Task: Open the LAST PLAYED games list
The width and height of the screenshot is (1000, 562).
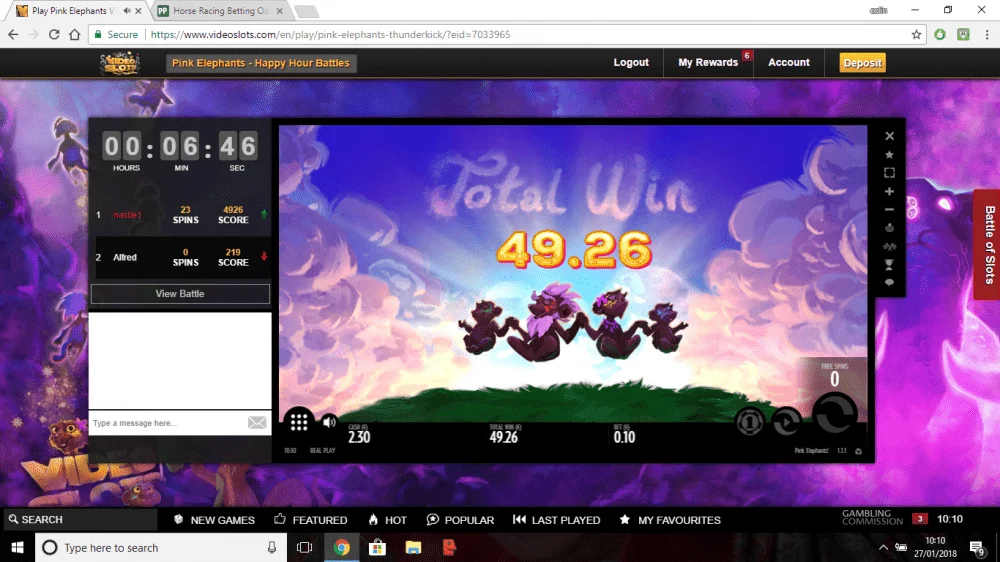Action: click(557, 520)
